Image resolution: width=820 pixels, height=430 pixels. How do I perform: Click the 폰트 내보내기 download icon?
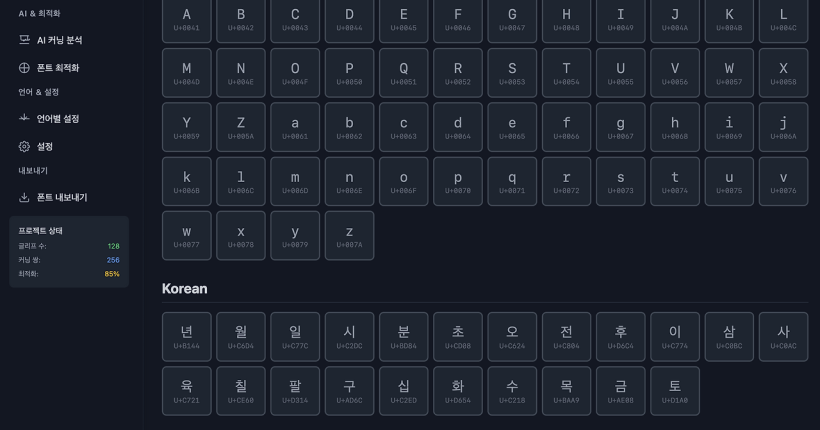[x=25, y=197]
